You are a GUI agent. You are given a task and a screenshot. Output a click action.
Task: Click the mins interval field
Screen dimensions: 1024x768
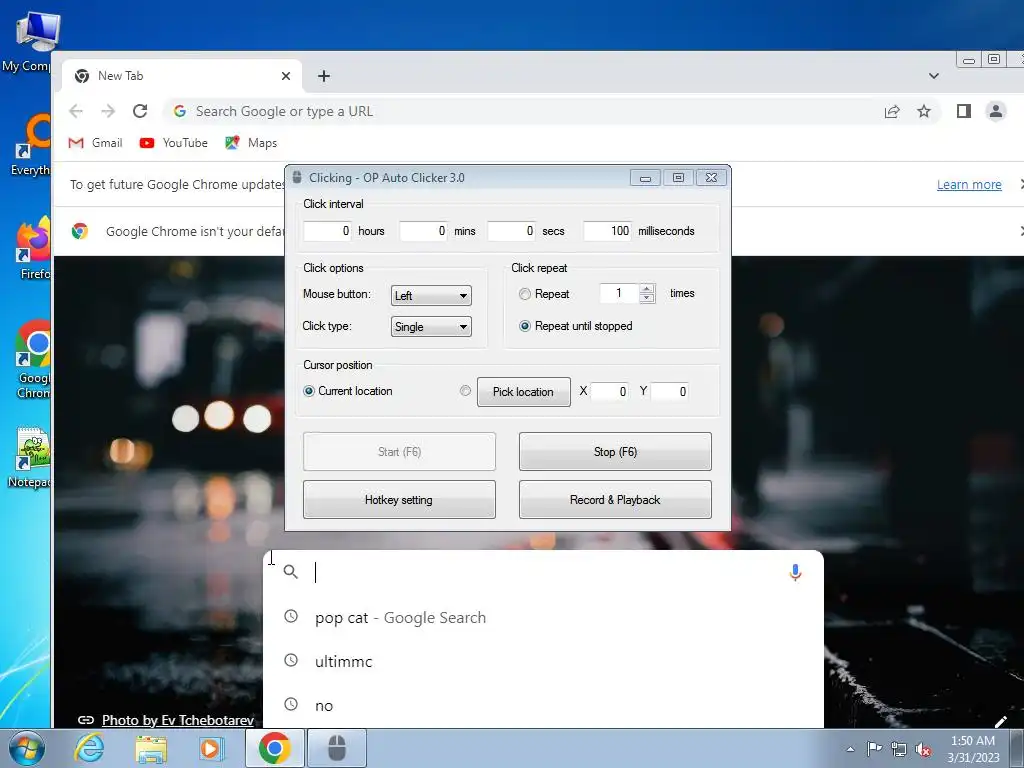pos(423,231)
